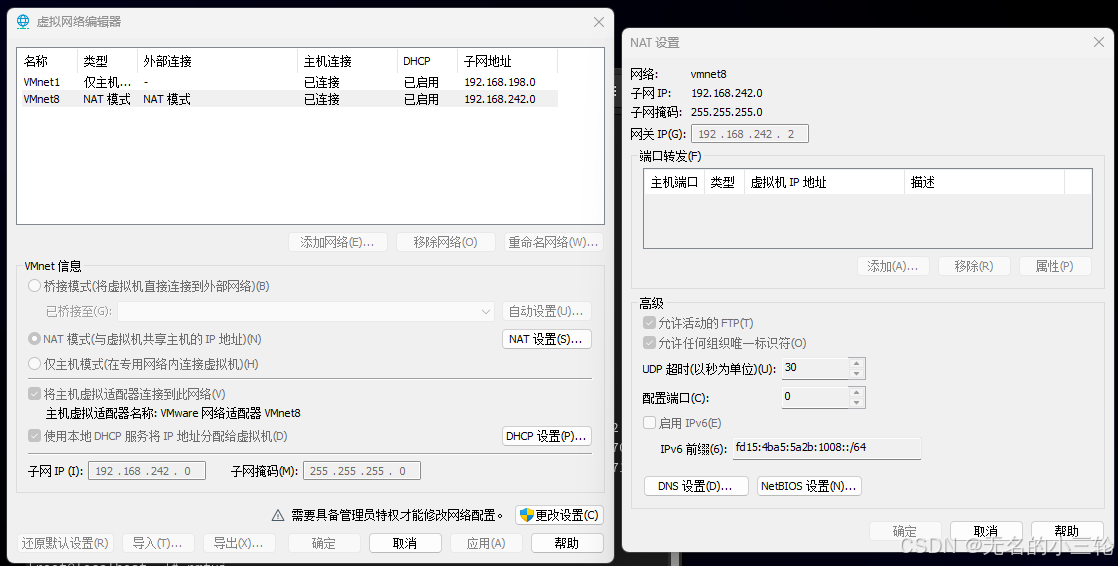Screen dimensions: 1118x566
Task: Open NetBIOS 设置(N)... button
Action: (x=809, y=486)
